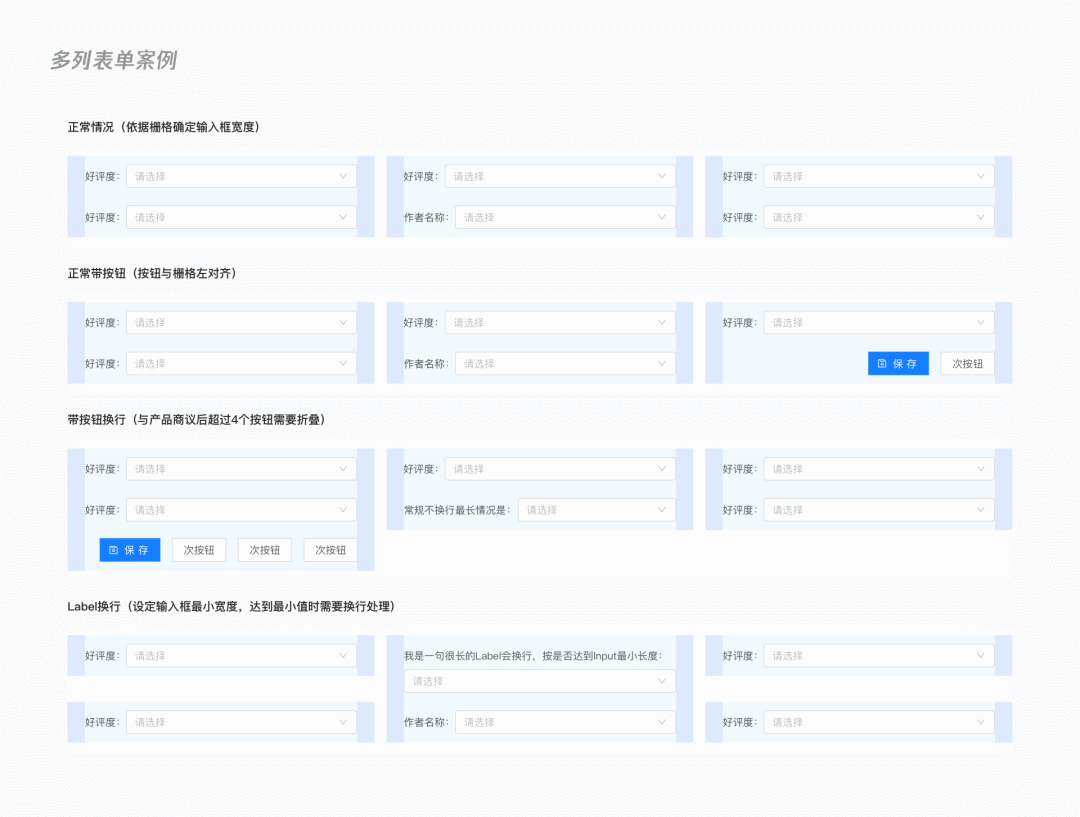This screenshot has height=817, width=1080.
Task: Click the arrow icon in the middle 好评度 select
Action: (x=662, y=176)
